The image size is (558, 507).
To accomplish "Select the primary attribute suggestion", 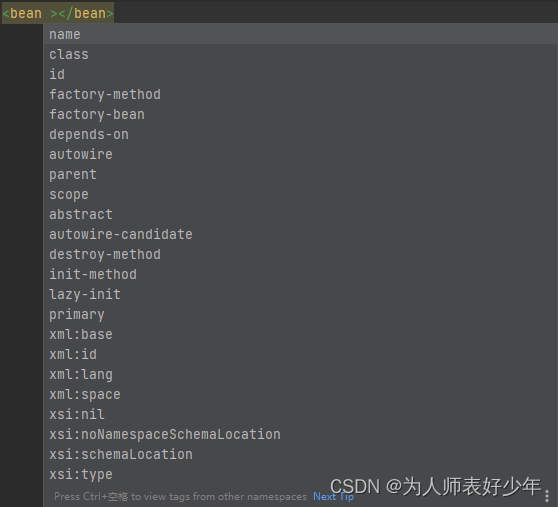I will coord(300,314).
